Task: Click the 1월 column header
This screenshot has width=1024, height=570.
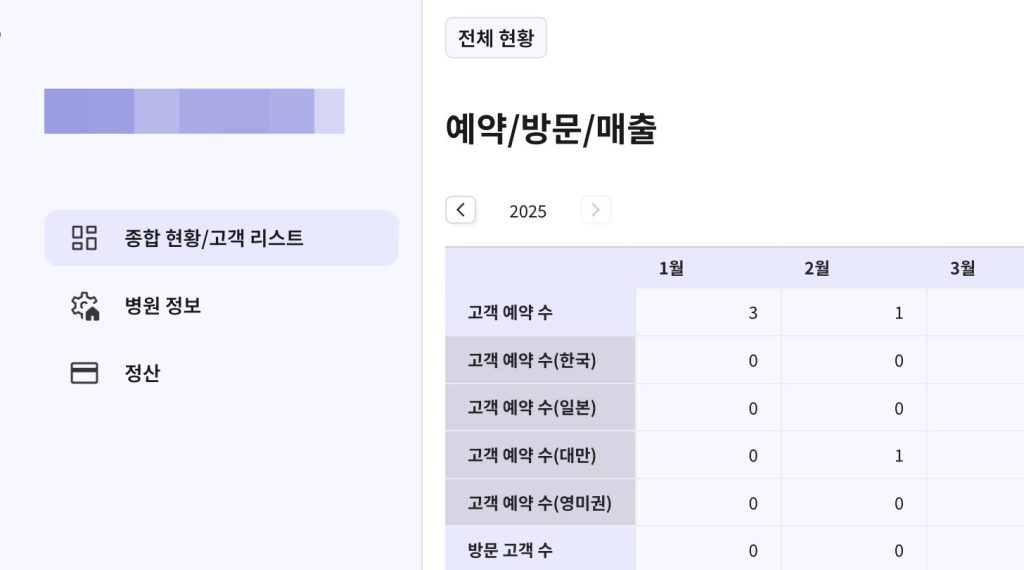Action: (x=671, y=268)
